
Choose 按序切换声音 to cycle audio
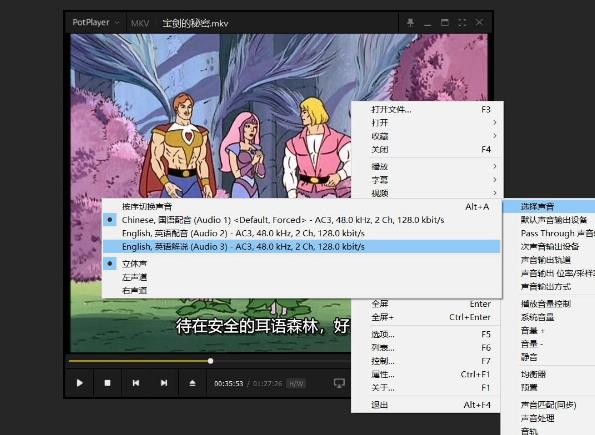click(302, 206)
